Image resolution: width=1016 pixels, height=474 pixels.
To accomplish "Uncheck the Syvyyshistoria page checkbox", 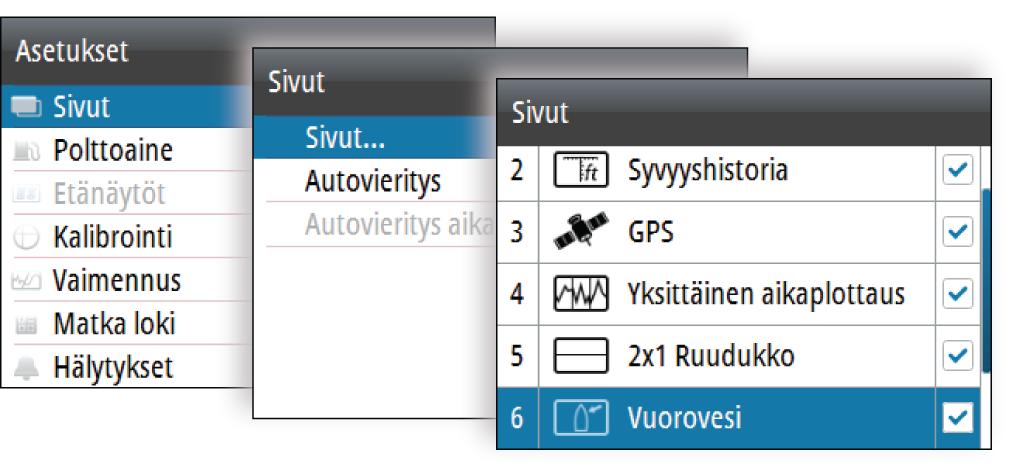I will pos(958,170).
